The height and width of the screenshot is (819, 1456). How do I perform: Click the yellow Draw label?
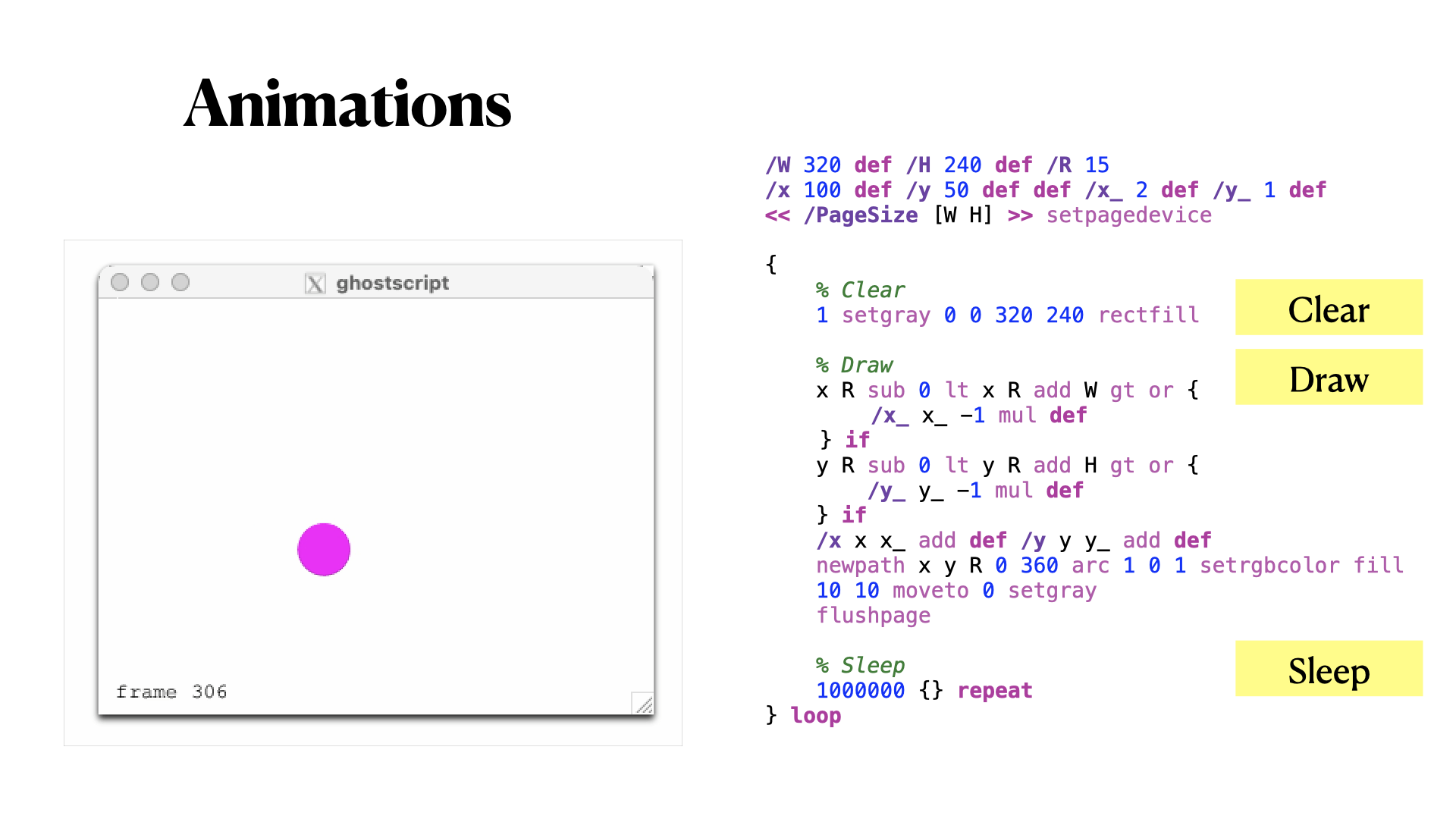(x=1329, y=377)
